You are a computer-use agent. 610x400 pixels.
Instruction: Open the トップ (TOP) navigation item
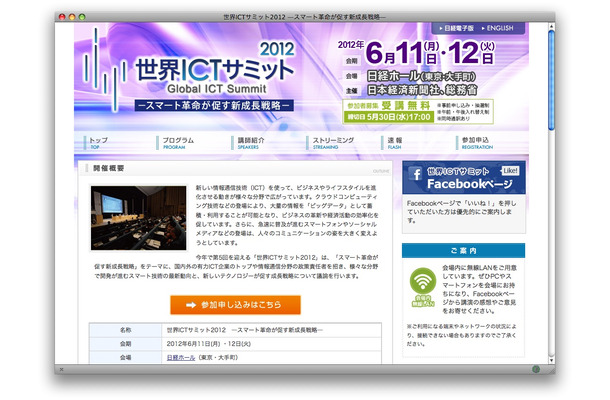[x=98, y=143]
